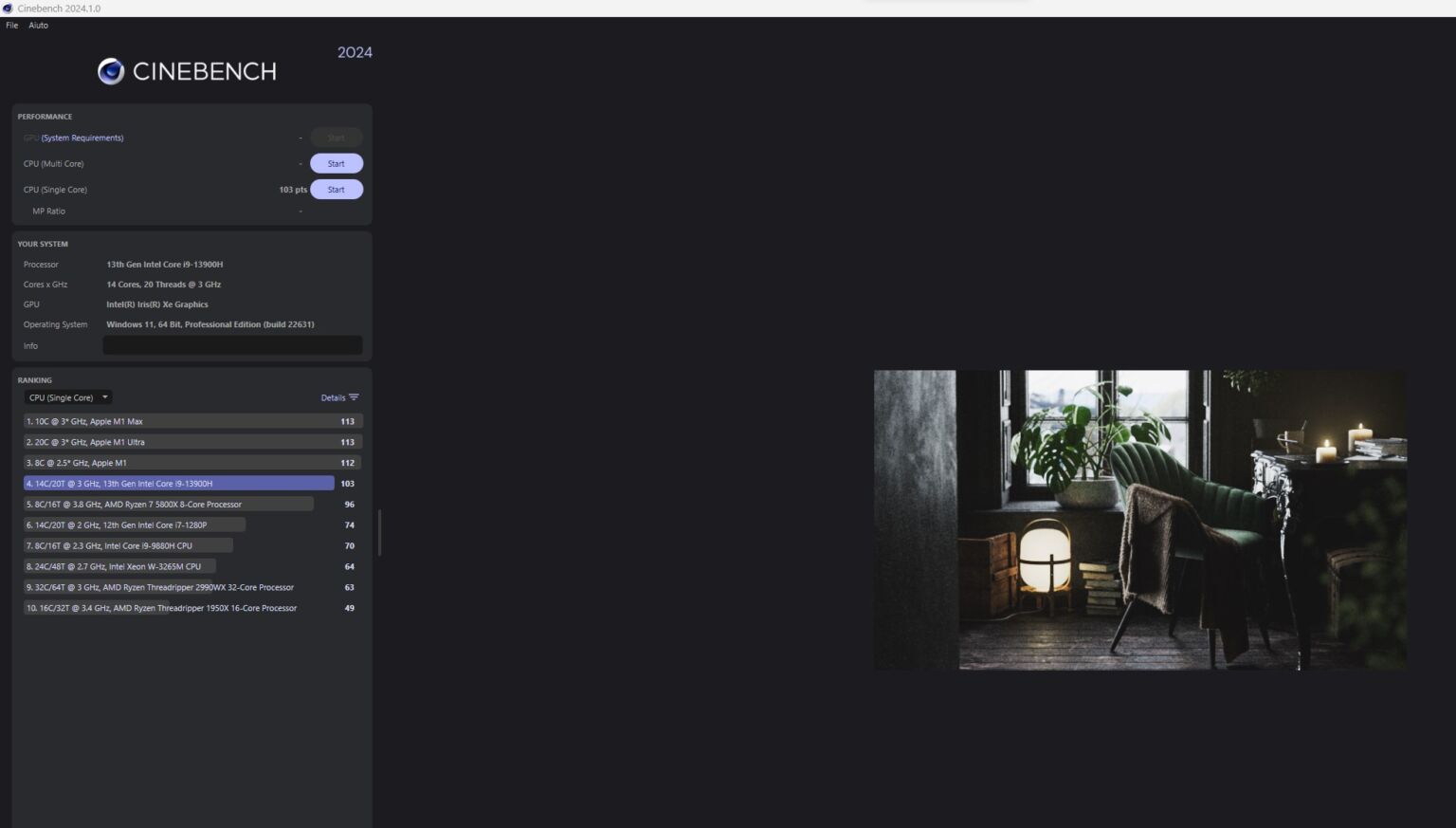
Task: Select ranking row Apple M1 Max
Action: (x=193, y=421)
